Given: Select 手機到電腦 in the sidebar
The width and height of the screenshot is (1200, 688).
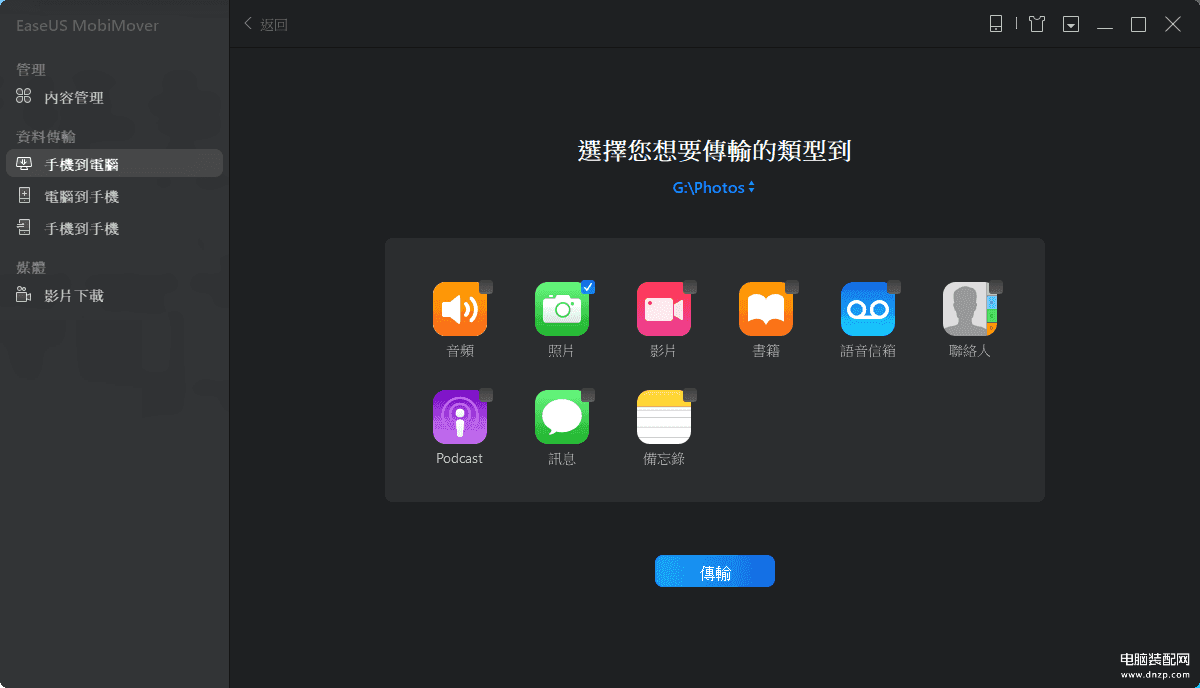Looking at the screenshot, I should click(x=114, y=164).
